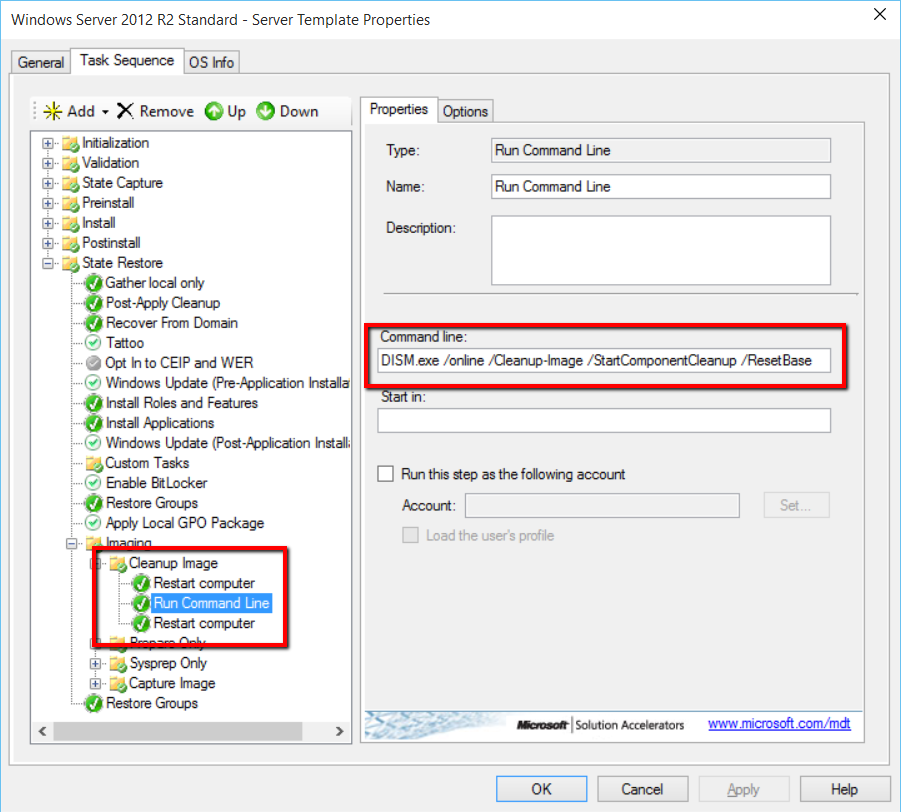Click into the Command line field

603,360
